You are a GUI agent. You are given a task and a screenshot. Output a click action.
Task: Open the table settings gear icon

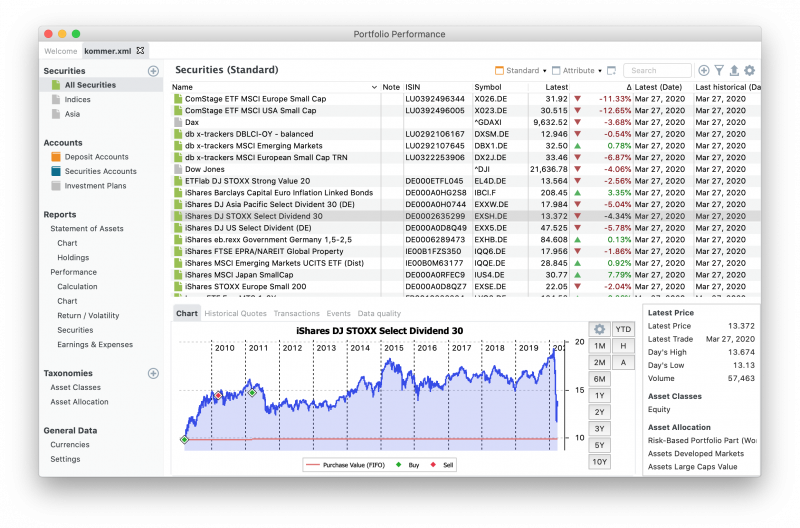point(749,70)
